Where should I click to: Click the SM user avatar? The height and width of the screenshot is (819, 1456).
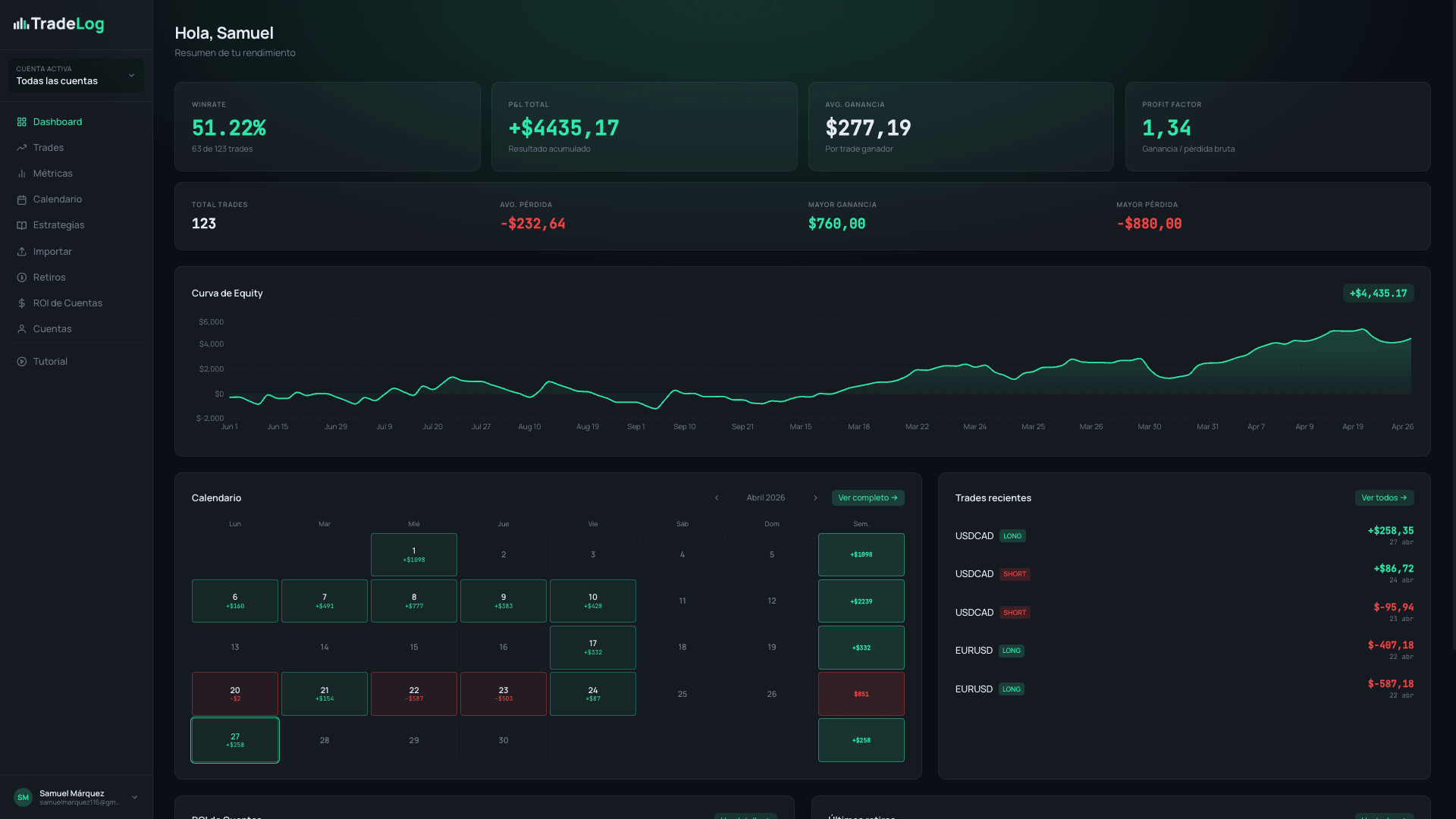[x=24, y=797]
